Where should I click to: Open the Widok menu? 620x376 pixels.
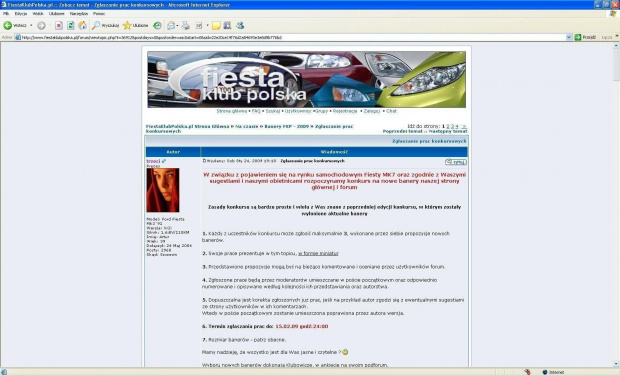tap(38, 13)
